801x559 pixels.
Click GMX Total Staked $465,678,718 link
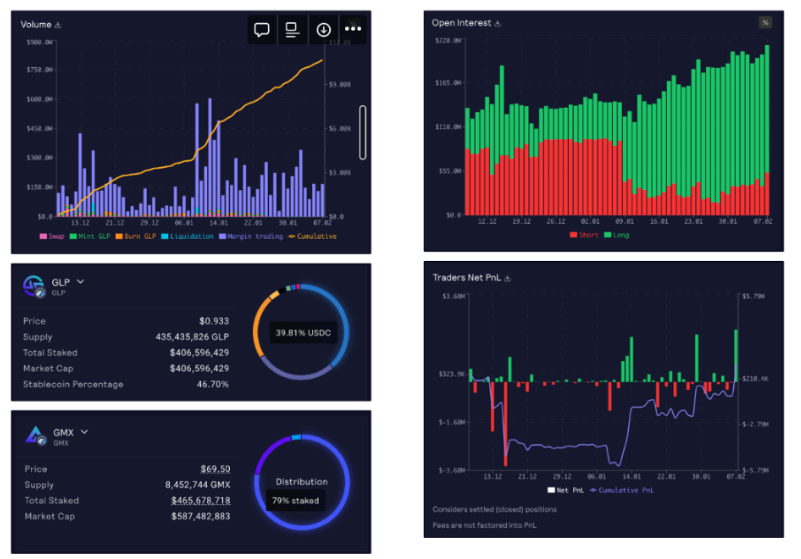pyautogui.click(x=200, y=500)
